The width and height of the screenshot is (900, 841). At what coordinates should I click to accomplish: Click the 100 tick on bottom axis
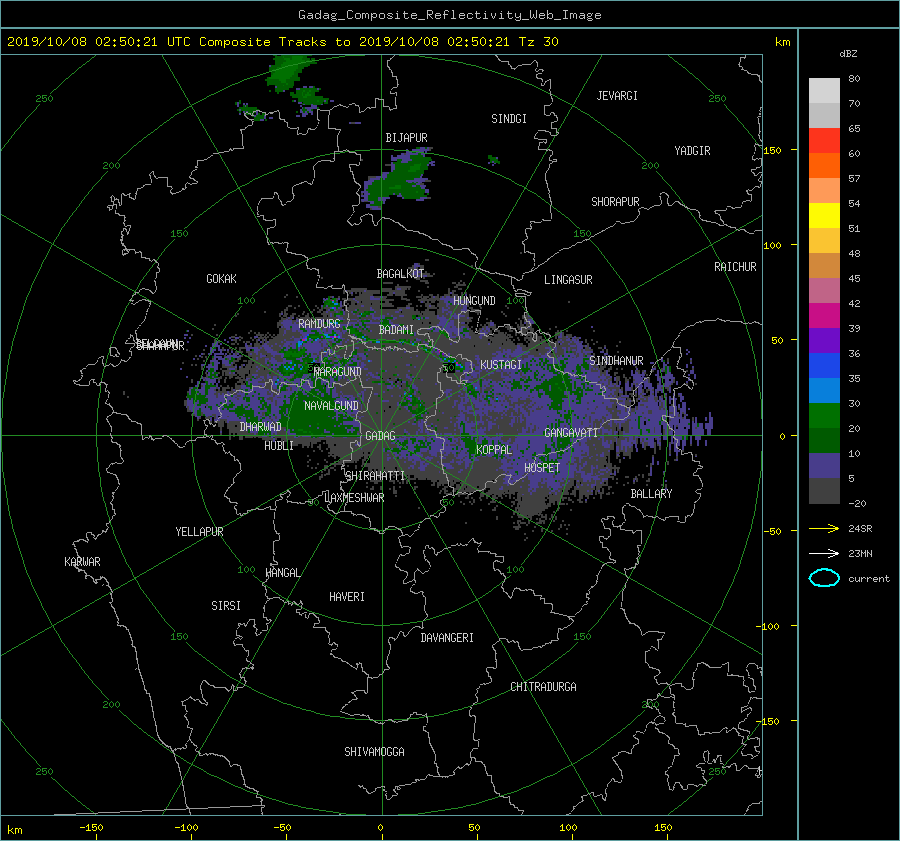(568, 827)
